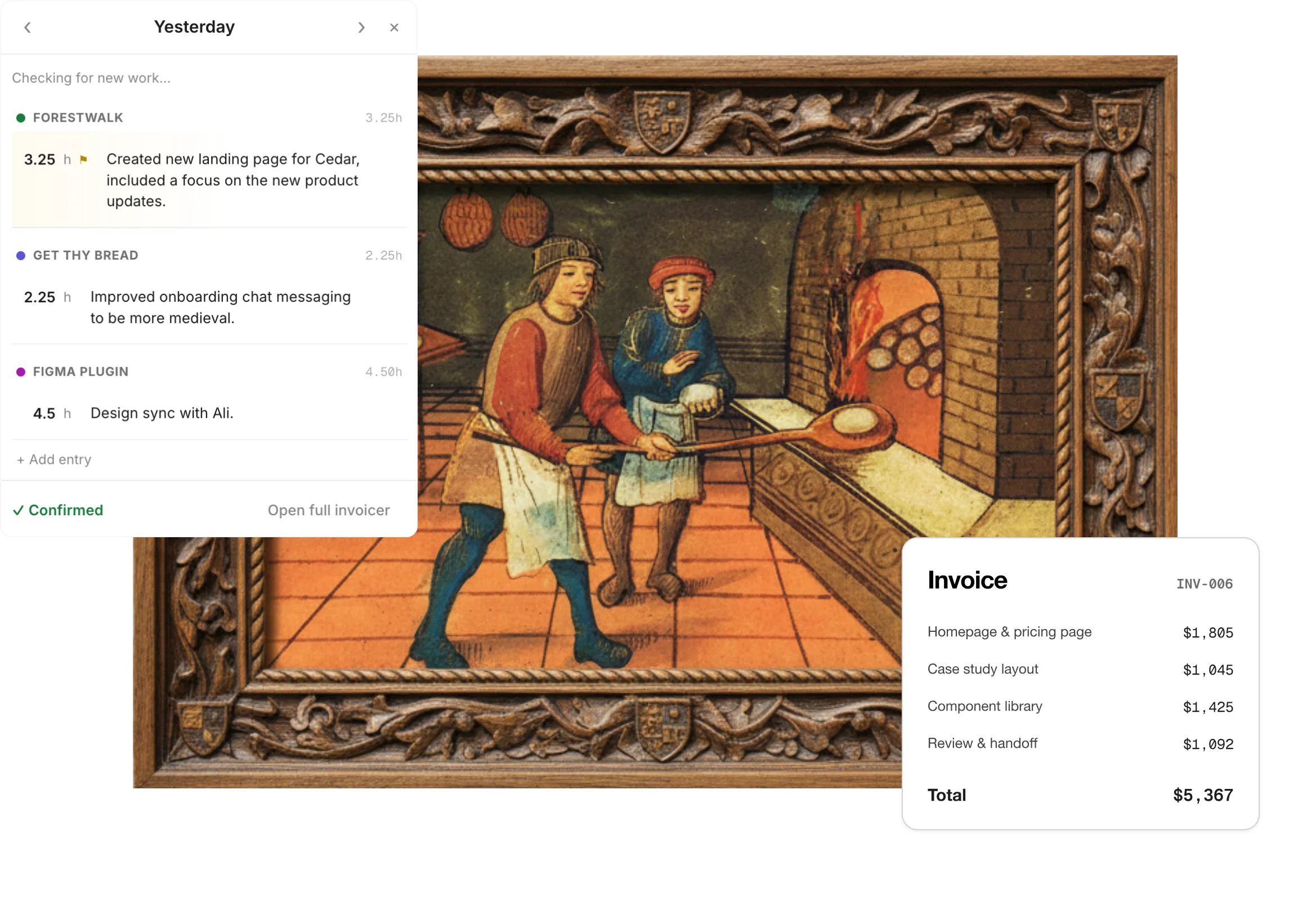Close the Yesterday panel

pyautogui.click(x=395, y=28)
